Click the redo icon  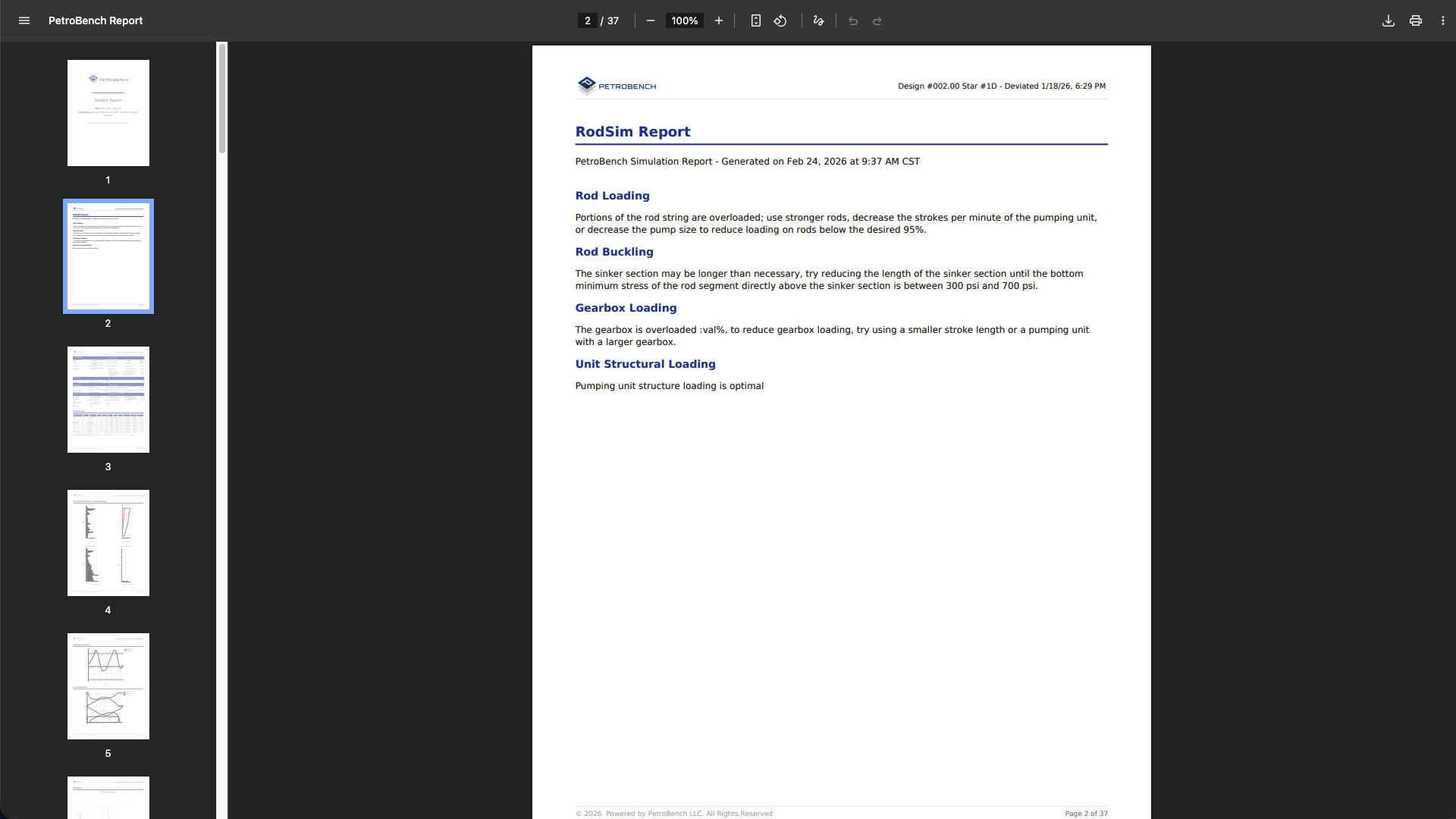coord(877,21)
